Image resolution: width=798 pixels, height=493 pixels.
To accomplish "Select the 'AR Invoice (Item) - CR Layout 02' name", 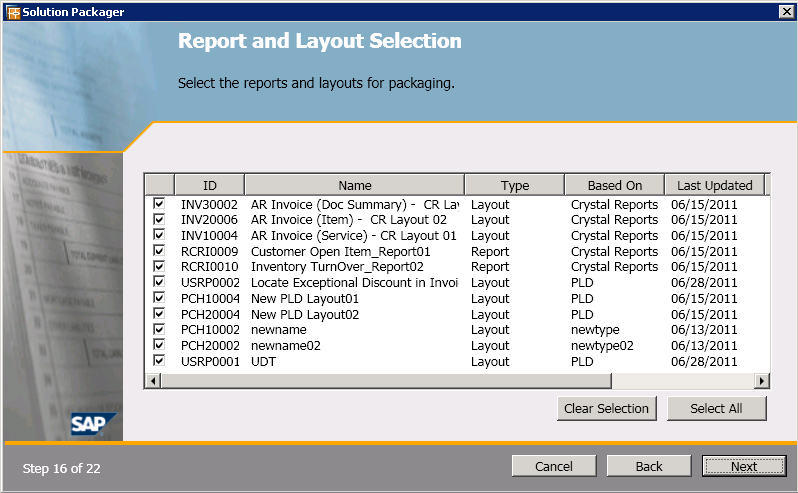I will tap(349, 220).
